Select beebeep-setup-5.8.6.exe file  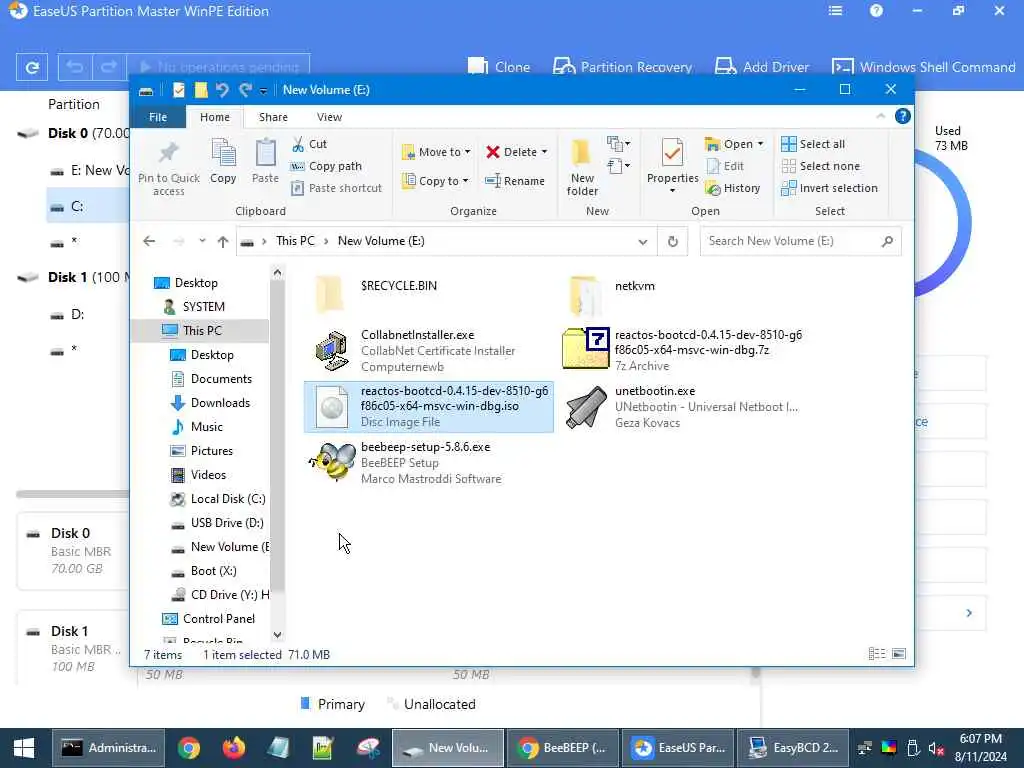428,463
